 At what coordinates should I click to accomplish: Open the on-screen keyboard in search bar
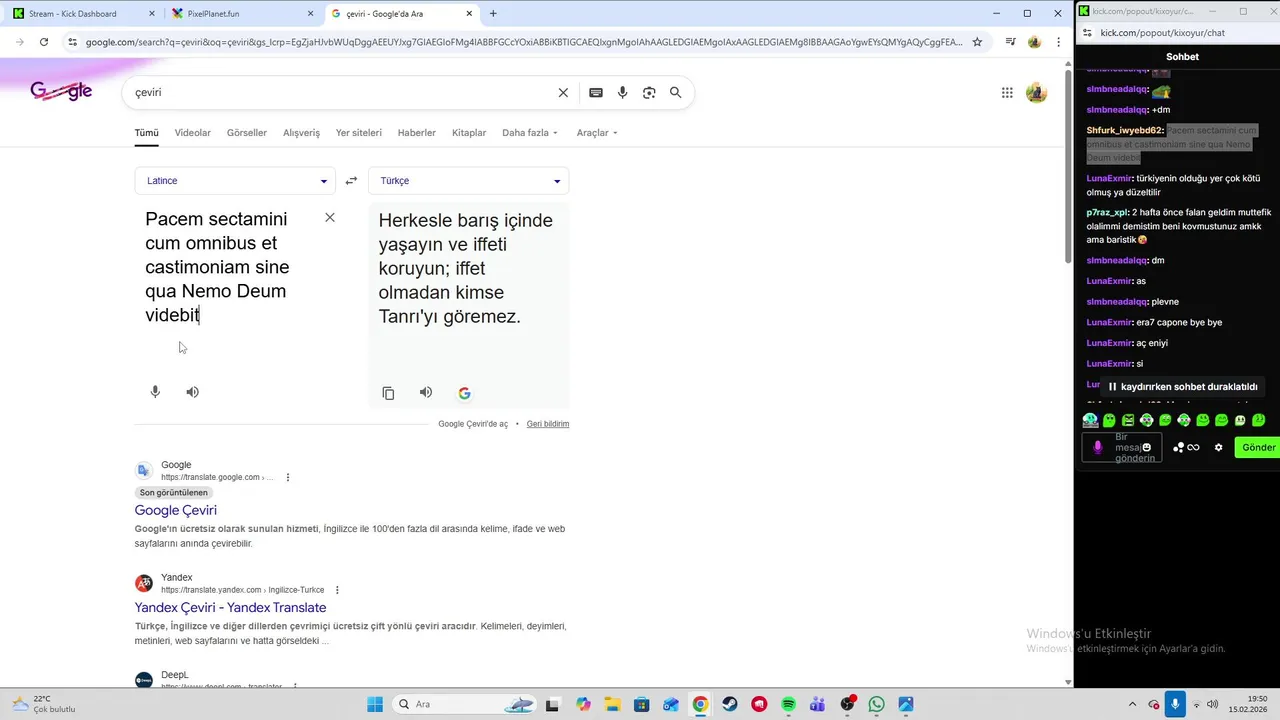pos(596,92)
